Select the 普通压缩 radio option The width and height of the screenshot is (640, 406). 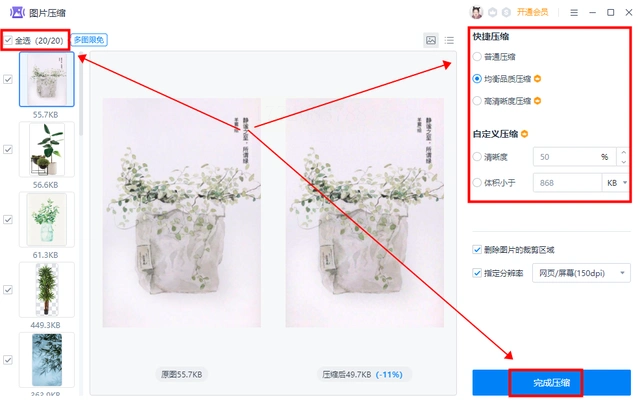click(477, 56)
